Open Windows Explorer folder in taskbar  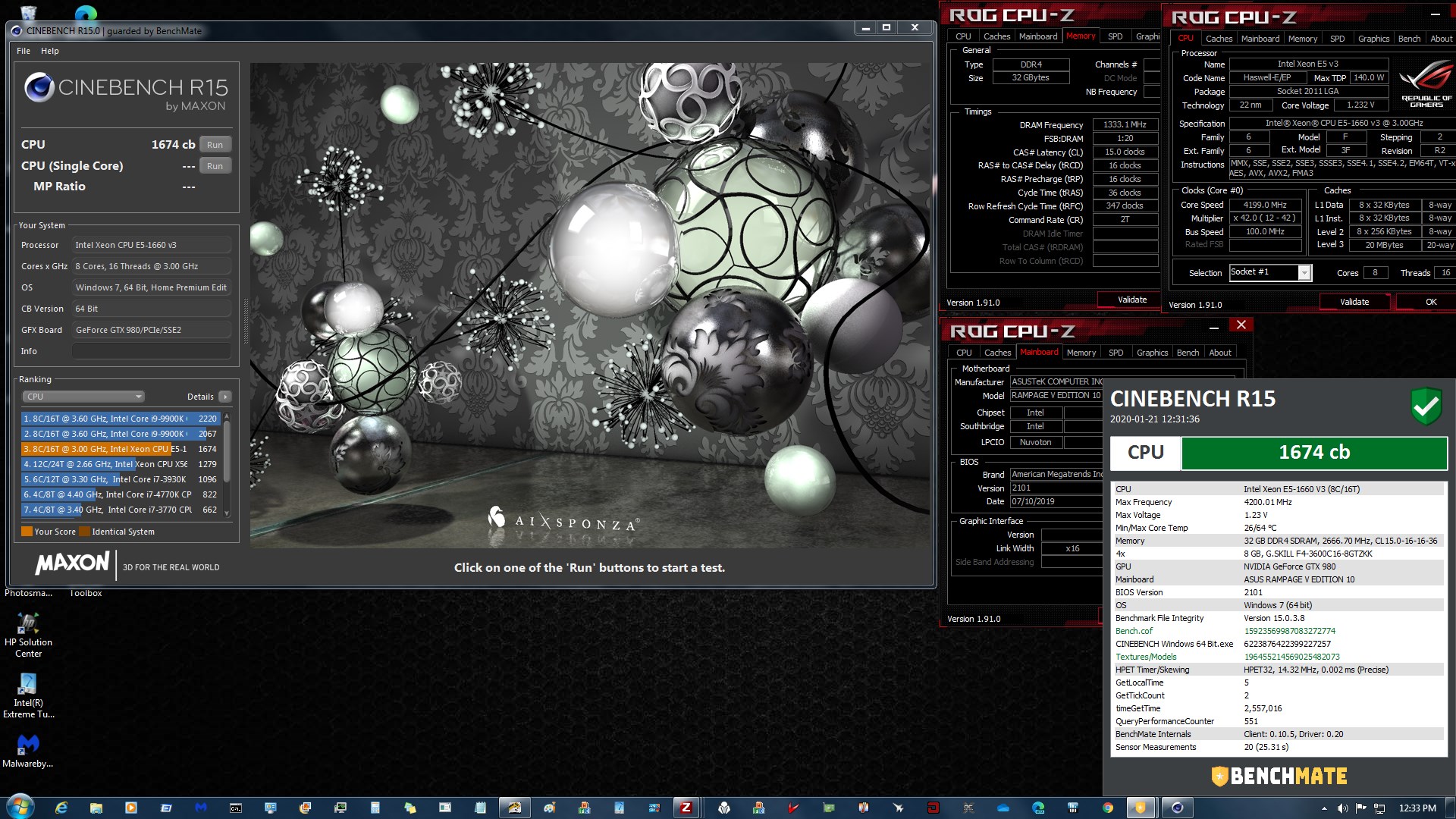(x=96, y=808)
